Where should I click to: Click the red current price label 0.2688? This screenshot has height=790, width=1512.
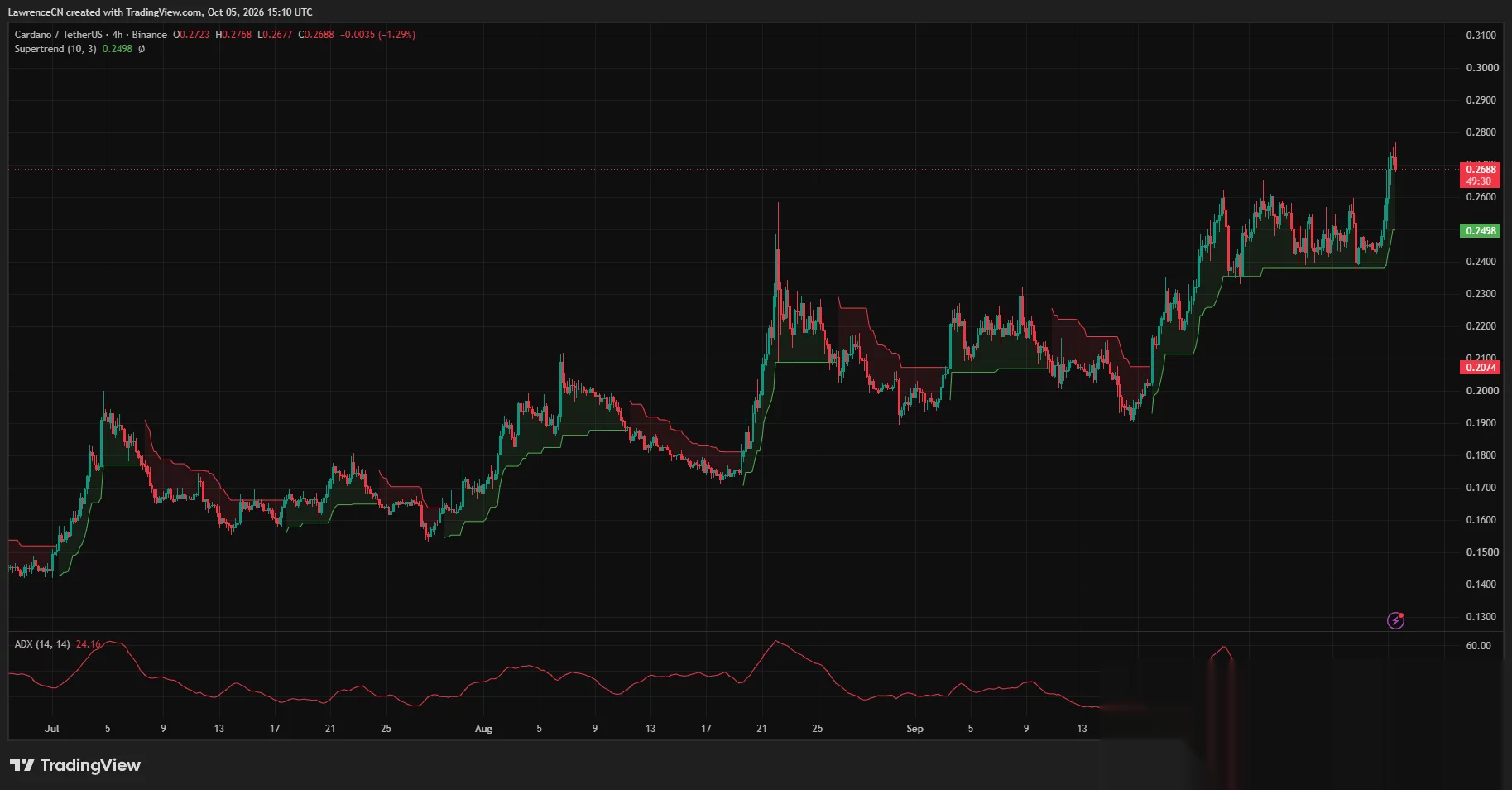pyautogui.click(x=1481, y=169)
